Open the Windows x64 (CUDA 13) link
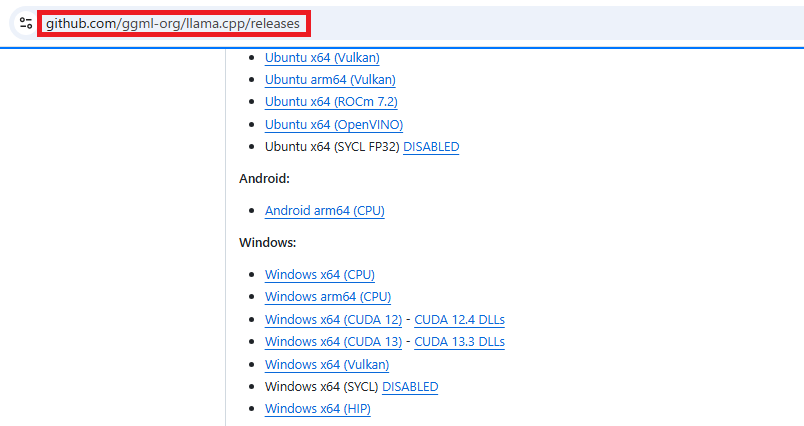The width and height of the screenshot is (804, 426). click(333, 342)
